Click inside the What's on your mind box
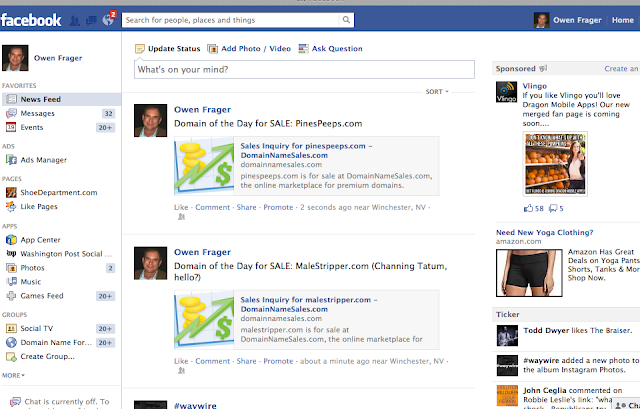 pos(304,69)
